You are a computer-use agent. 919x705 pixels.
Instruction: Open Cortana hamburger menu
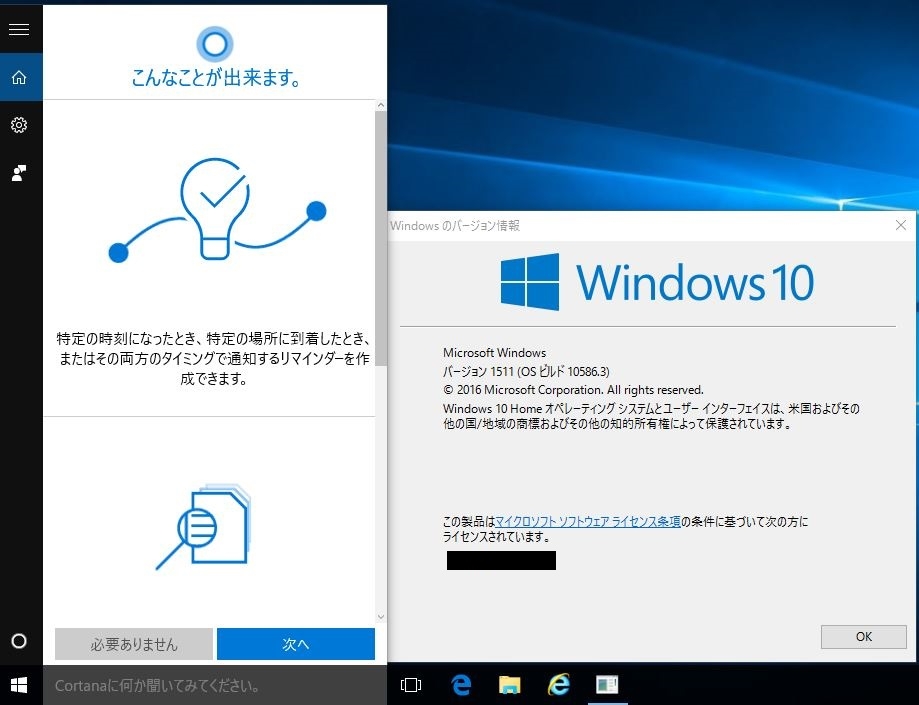19,29
